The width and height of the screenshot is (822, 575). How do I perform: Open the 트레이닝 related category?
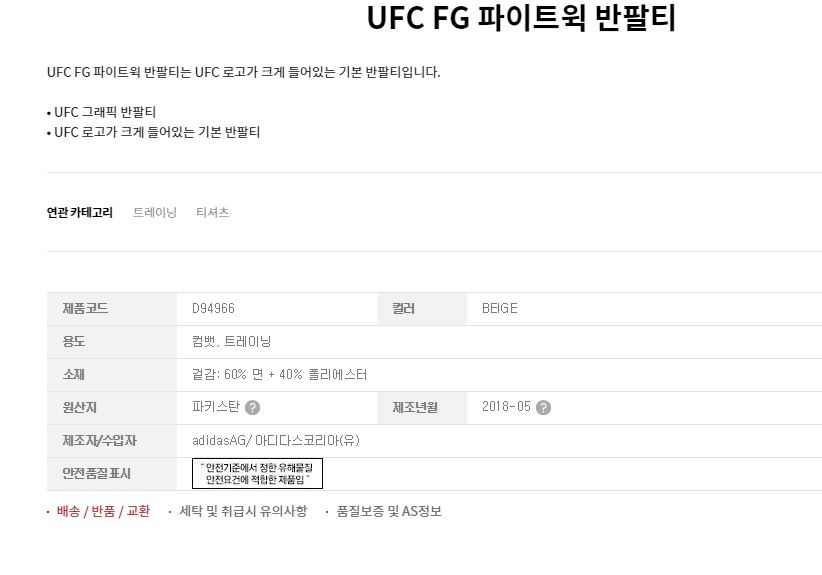(155, 213)
